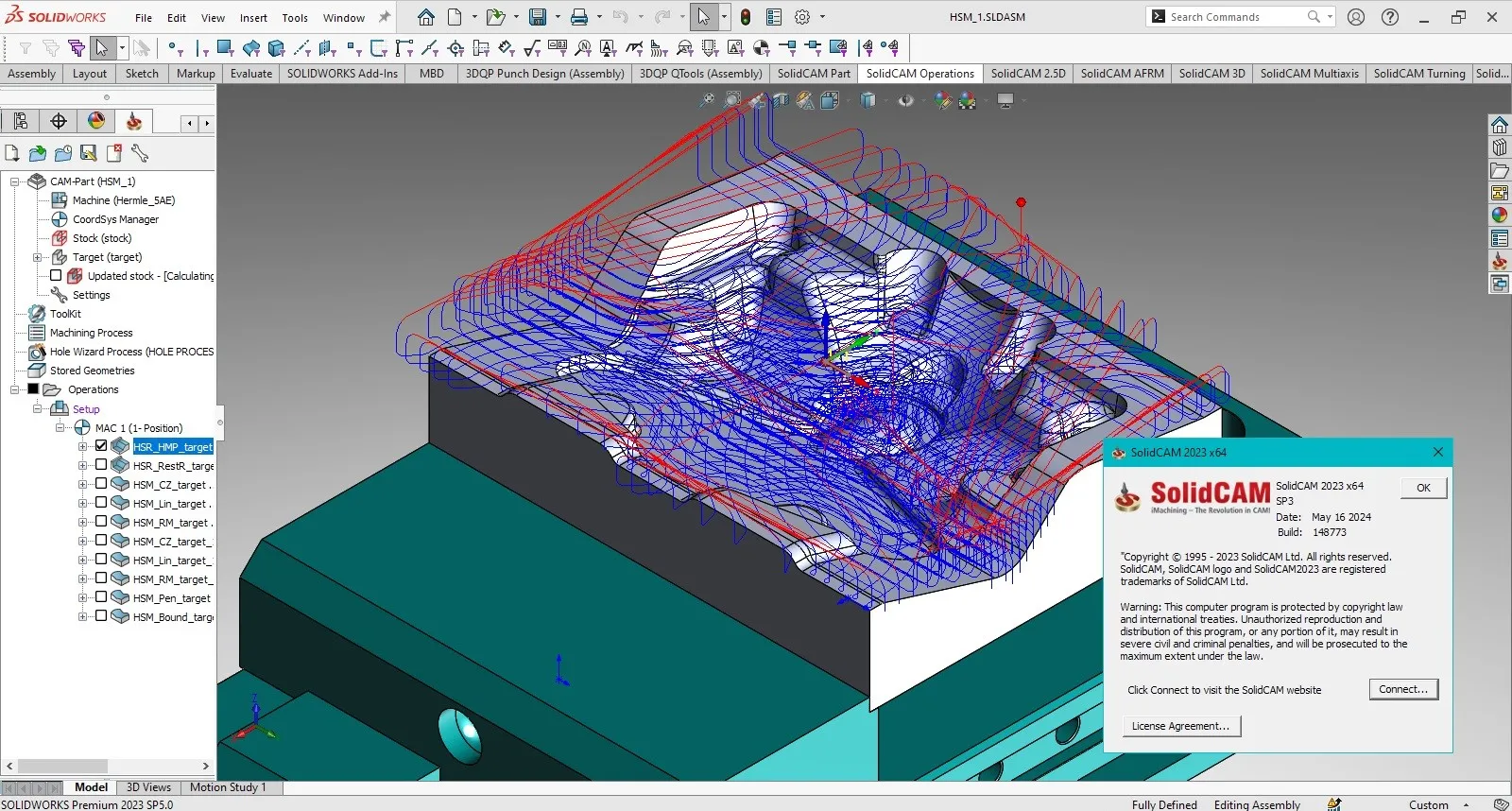Expand the HSM_Pen_target operation
Screen dimensions: 1512x811
point(82,597)
